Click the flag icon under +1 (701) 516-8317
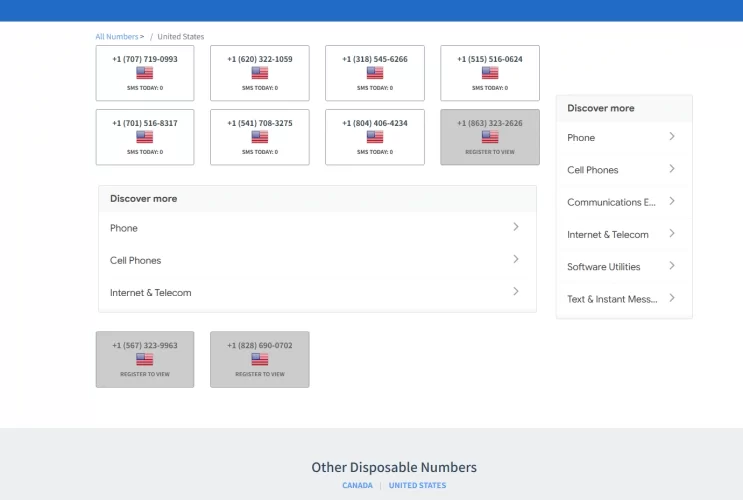743x500 pixels. coord(145,137)
